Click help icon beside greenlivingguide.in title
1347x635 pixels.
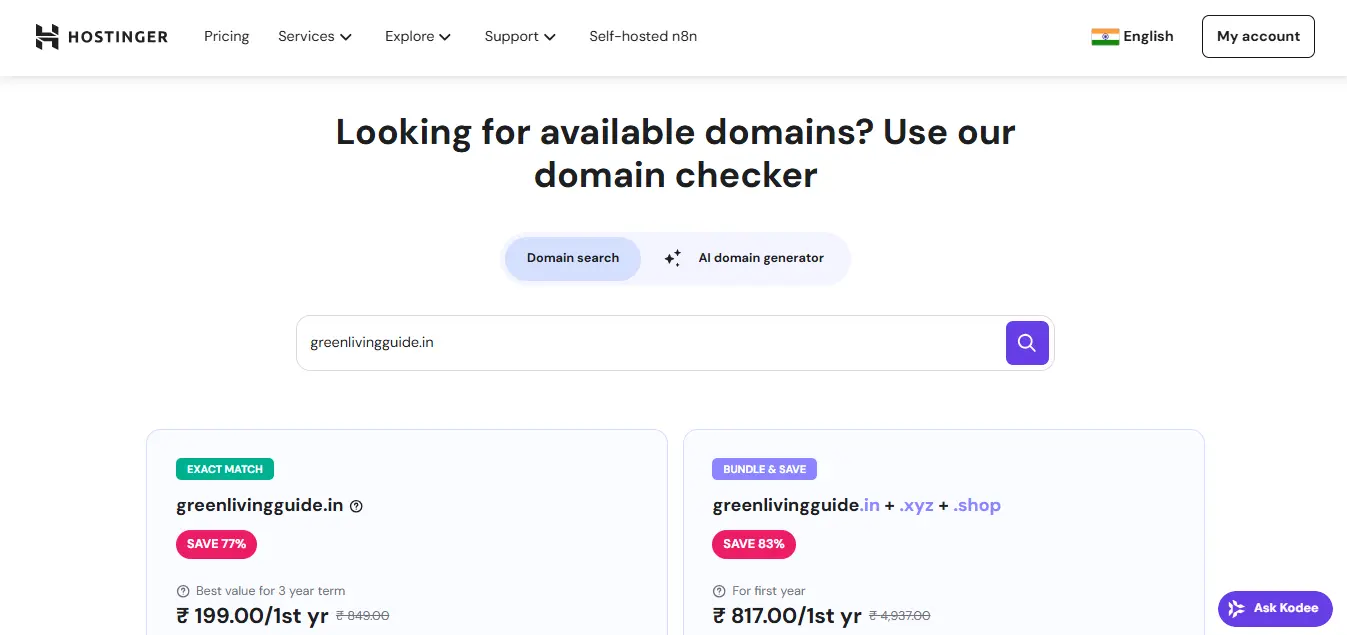(356, 506)
